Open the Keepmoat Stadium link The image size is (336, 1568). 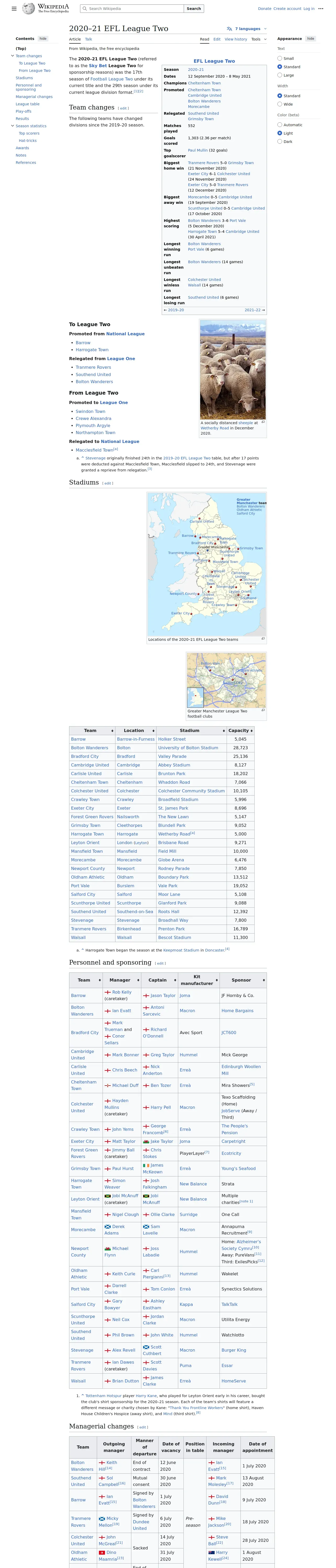[x=181, y=950]
